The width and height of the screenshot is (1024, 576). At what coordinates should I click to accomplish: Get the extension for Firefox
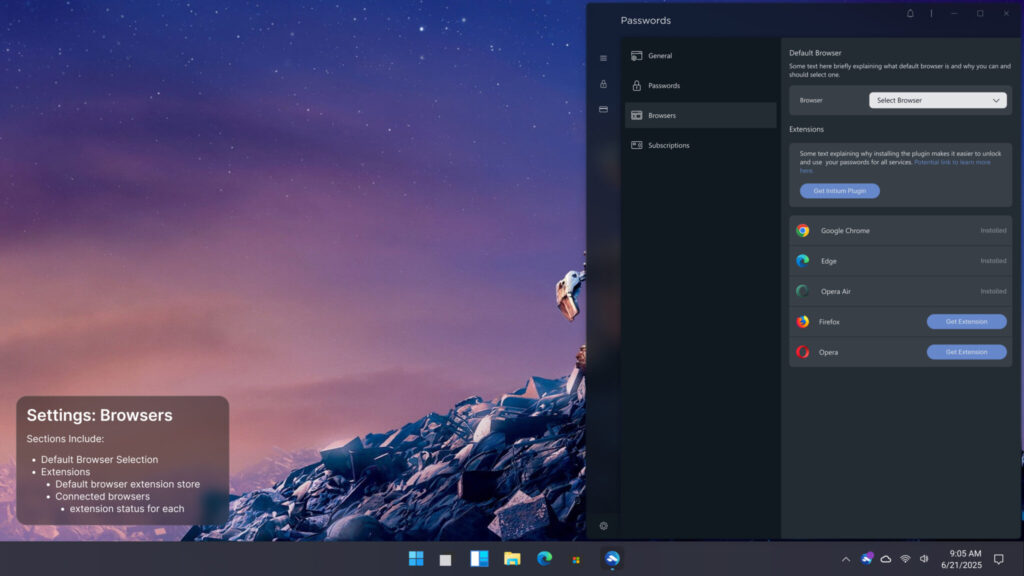tap(966, 321)
